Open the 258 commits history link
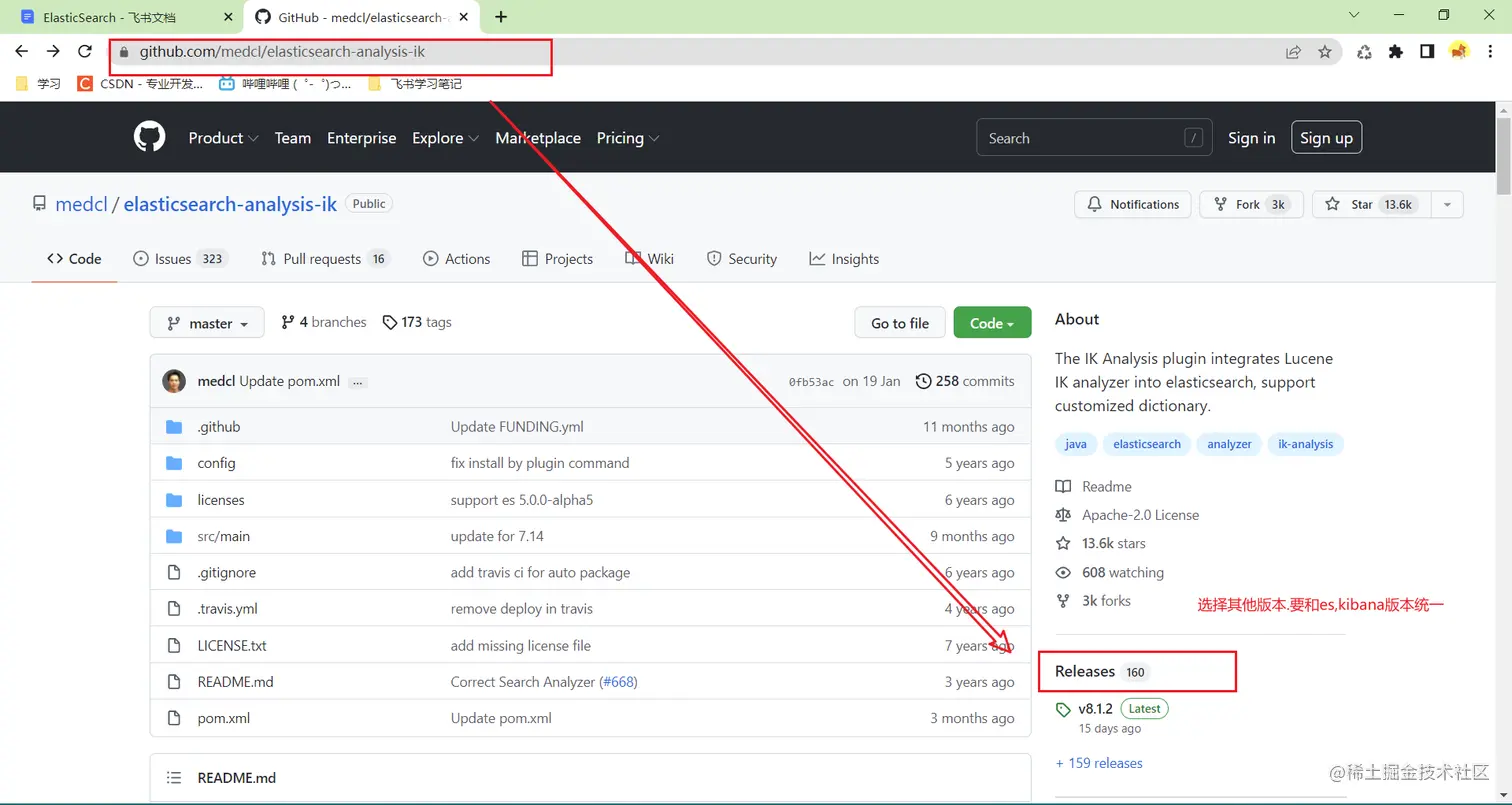The width and height of the screenshot is (1512, 805). pos(965,381)
